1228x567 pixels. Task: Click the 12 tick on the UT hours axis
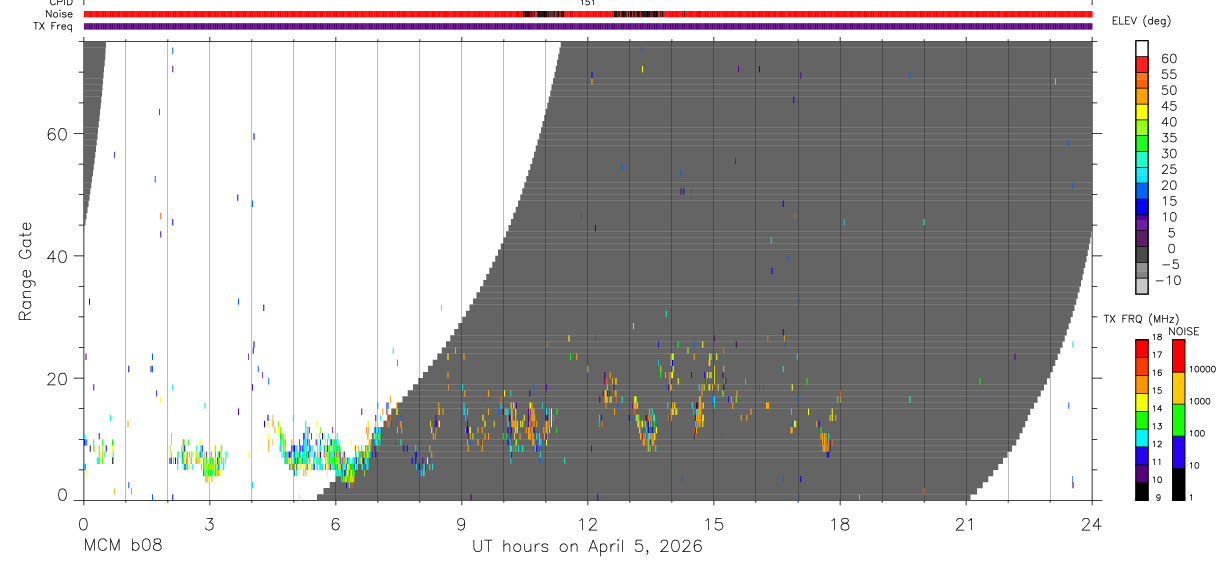587,523
